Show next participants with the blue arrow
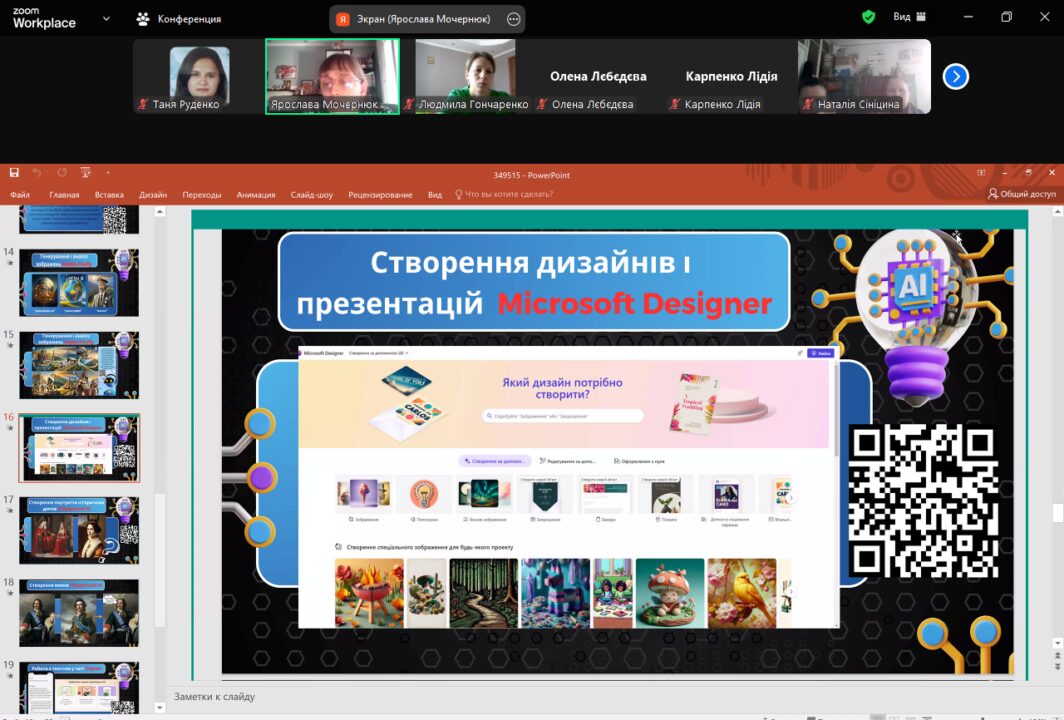This screenshot has height=720, width=1064. point(955,76)
